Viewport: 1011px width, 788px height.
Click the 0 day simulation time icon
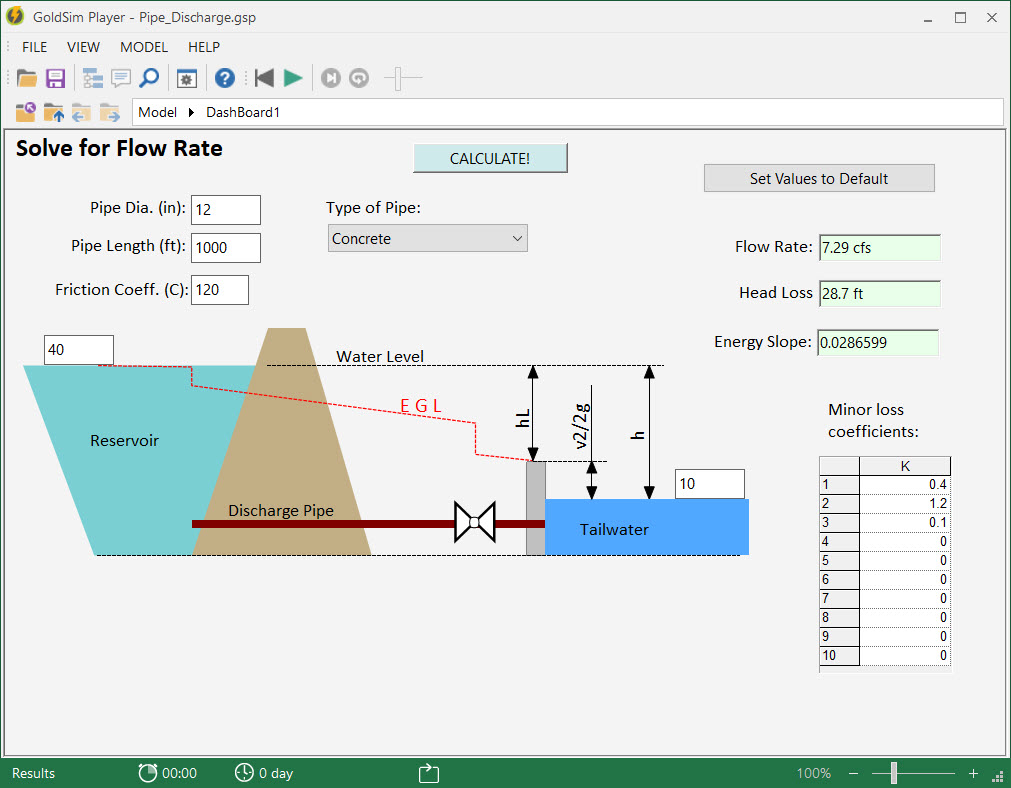point(244,773)
